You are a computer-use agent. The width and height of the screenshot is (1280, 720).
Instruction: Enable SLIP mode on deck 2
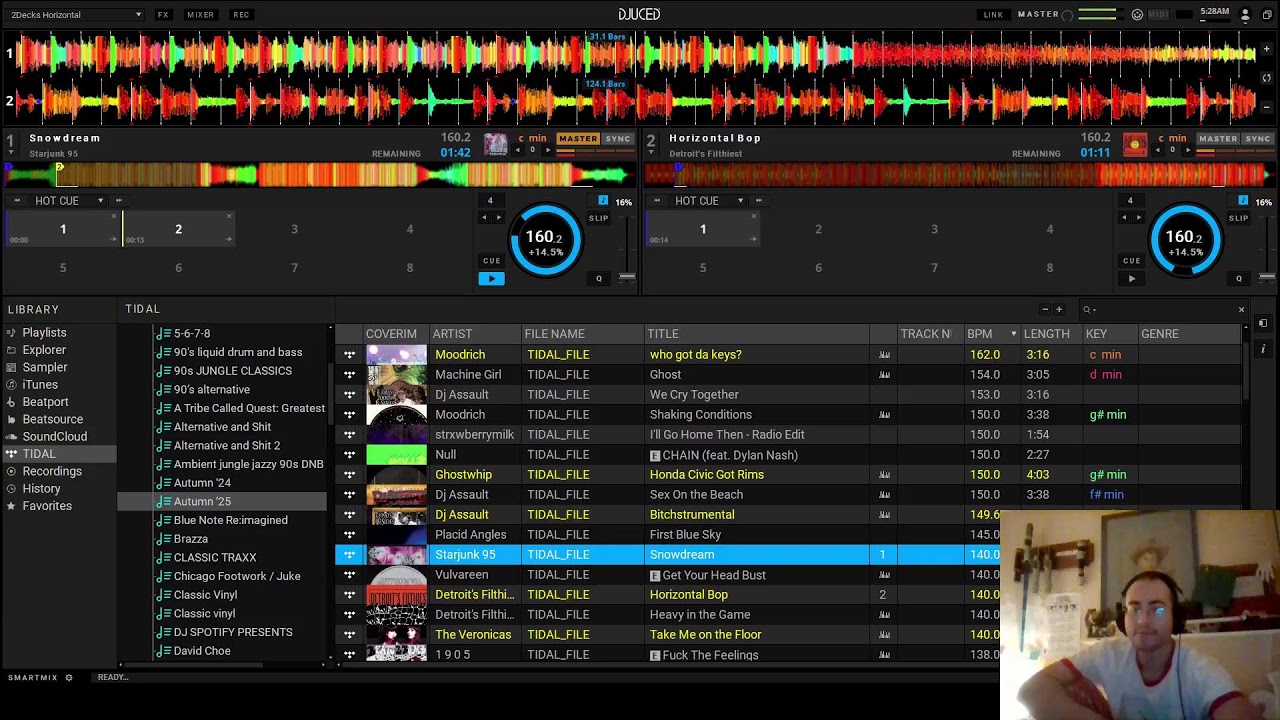coord(1238,218)
